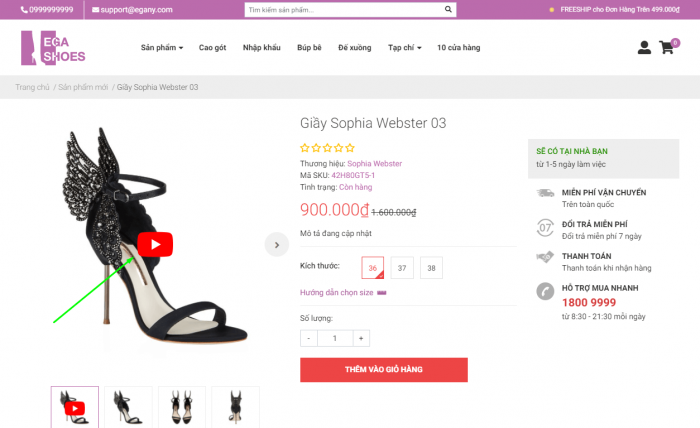700x428 pixels.
Task: Click the size guide ruler icon
Action: click(382, 293)
